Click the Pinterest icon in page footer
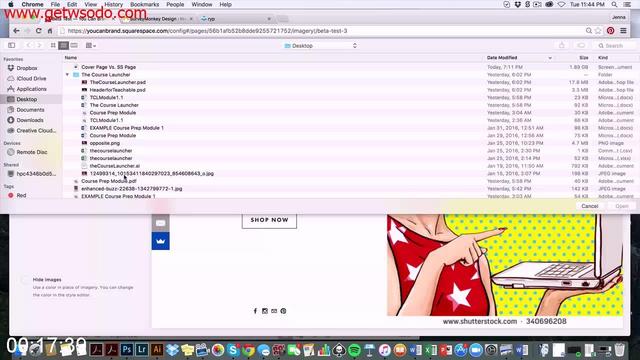 pyautogui.click(x=283, y=311)
